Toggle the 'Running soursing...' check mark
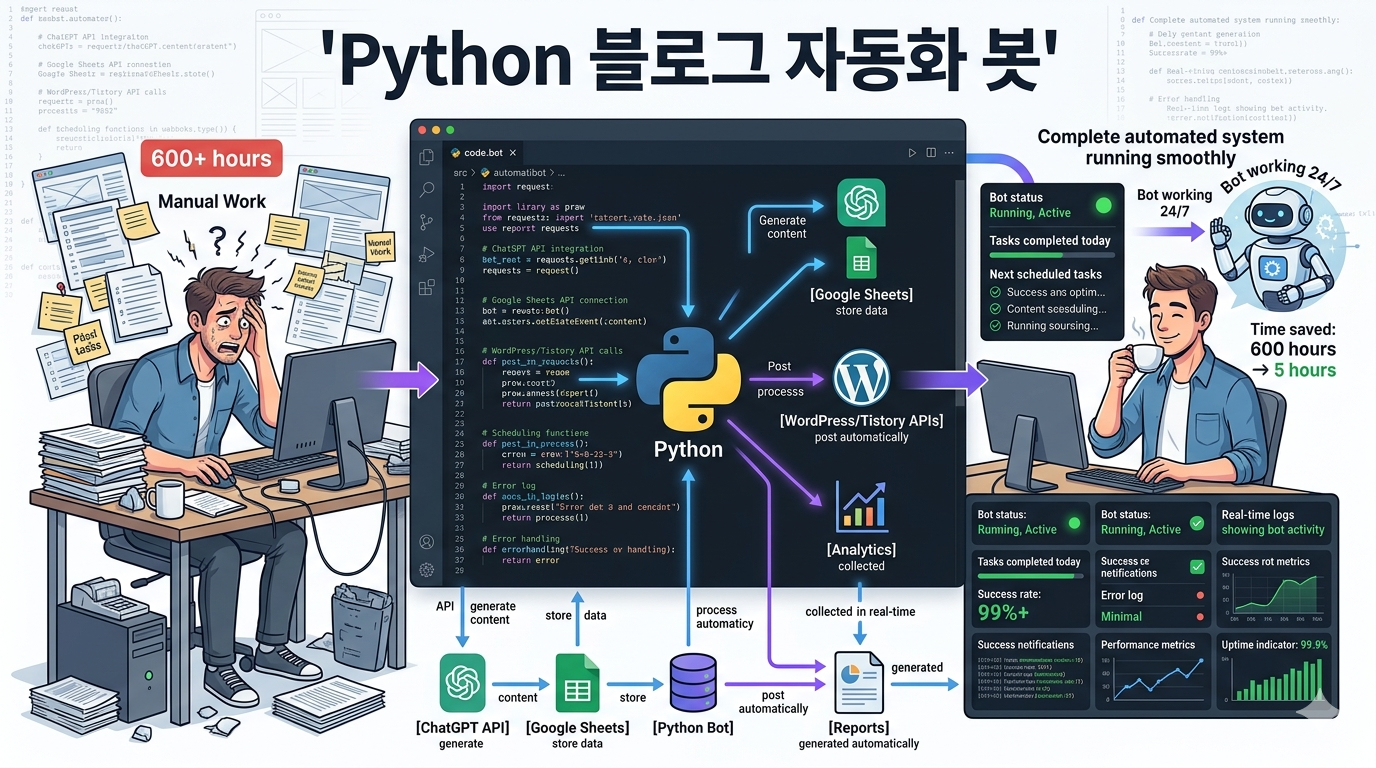The height and width of the screenshot is (768, 1376). (x=995, y=326)
